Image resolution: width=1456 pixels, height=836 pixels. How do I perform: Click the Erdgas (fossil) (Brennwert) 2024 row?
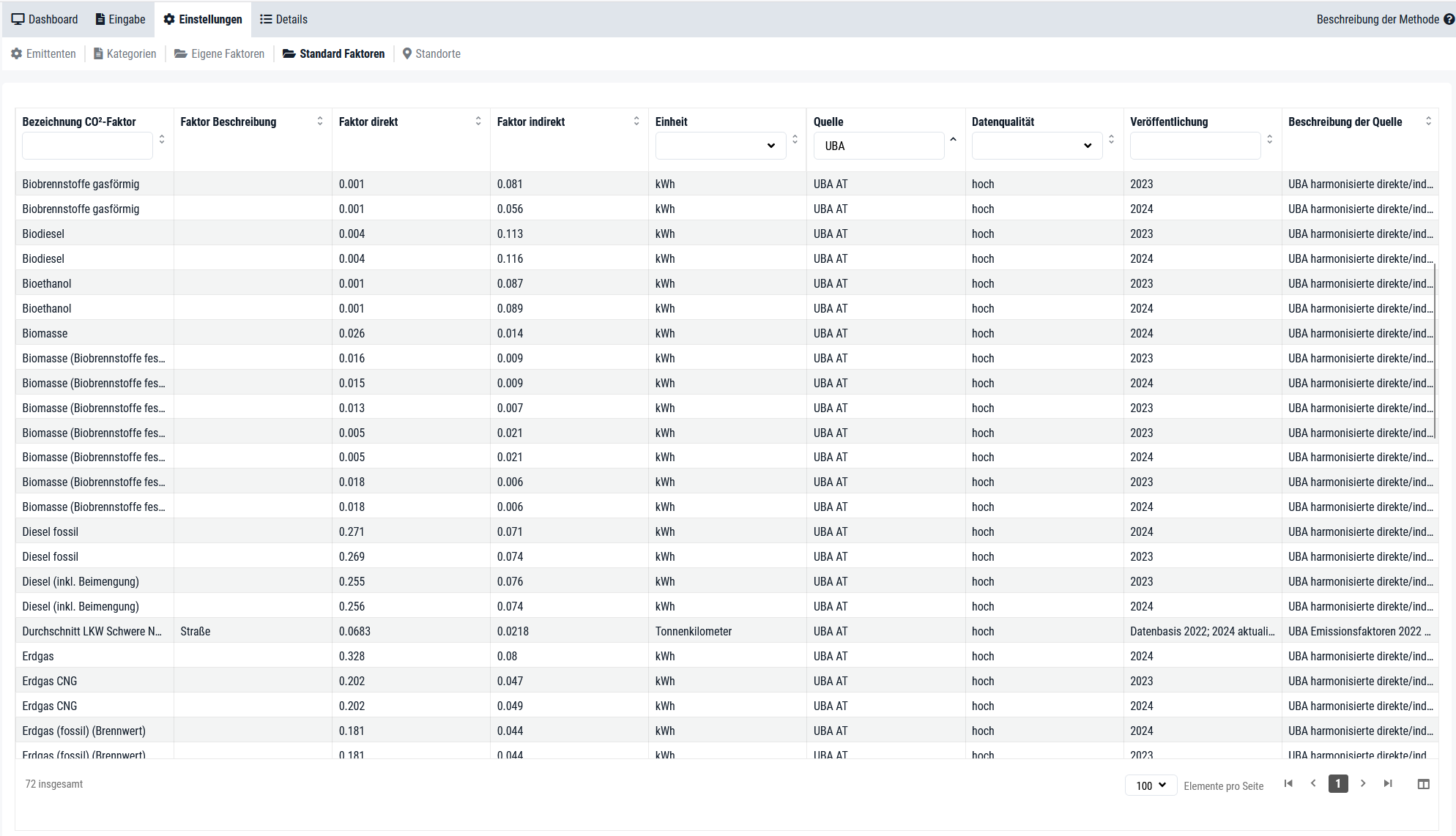pos(727,731)
